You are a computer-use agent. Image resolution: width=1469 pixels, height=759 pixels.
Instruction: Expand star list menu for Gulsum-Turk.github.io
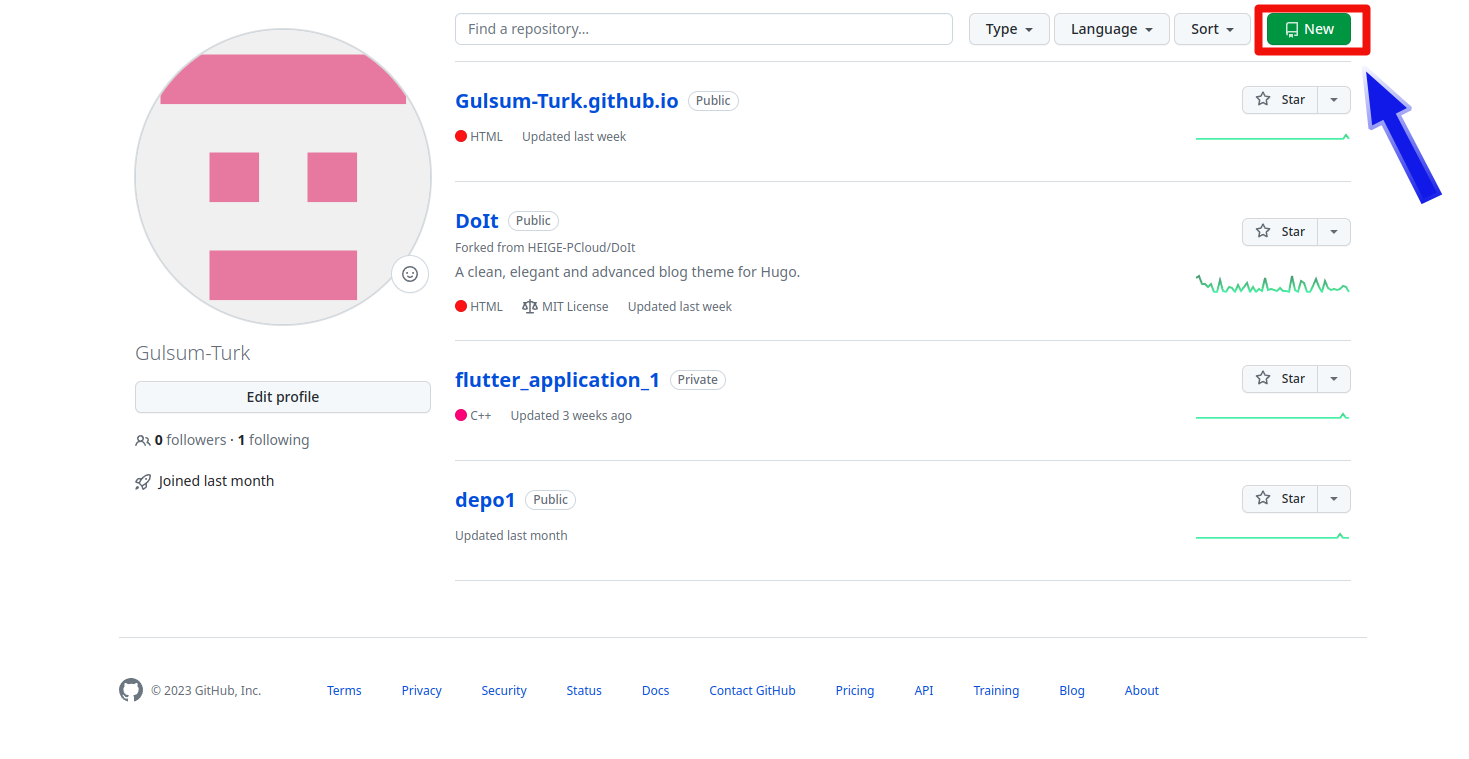(1334, 100)
